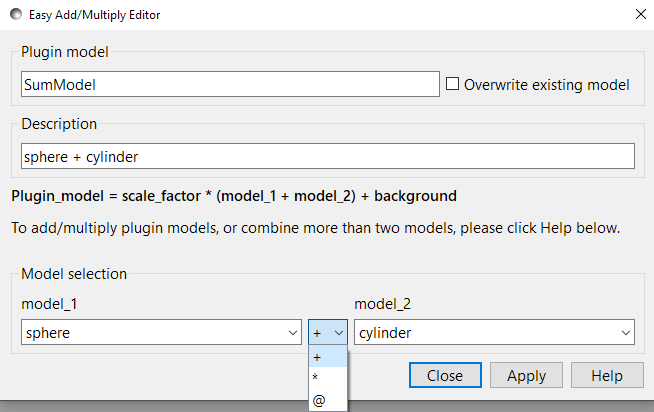Collapse the operator dropdown showing +
The width and height of the screenshot is (654, 412).
[x=328, y=332]
